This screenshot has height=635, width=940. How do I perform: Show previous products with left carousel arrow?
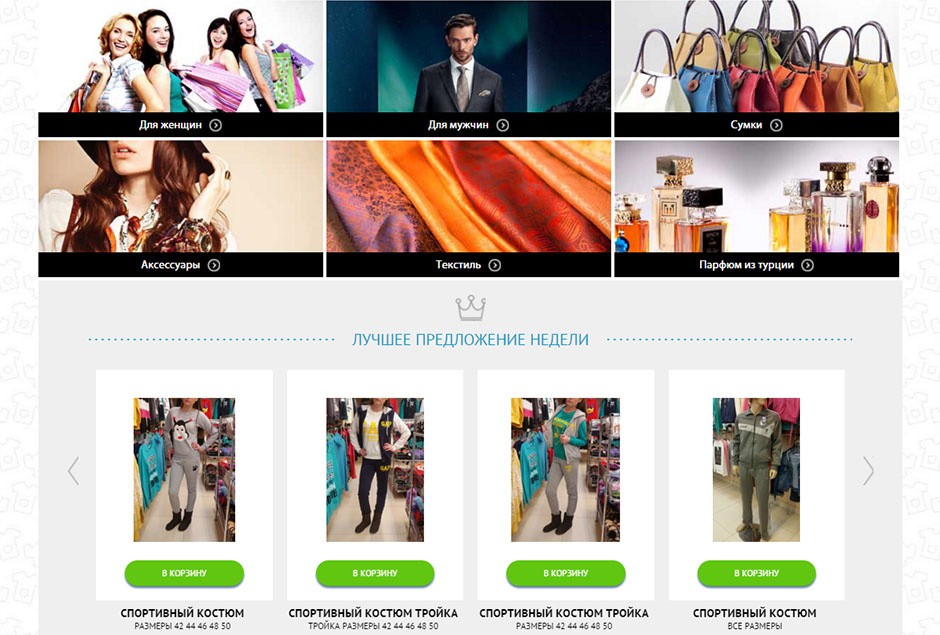(73, 471)
